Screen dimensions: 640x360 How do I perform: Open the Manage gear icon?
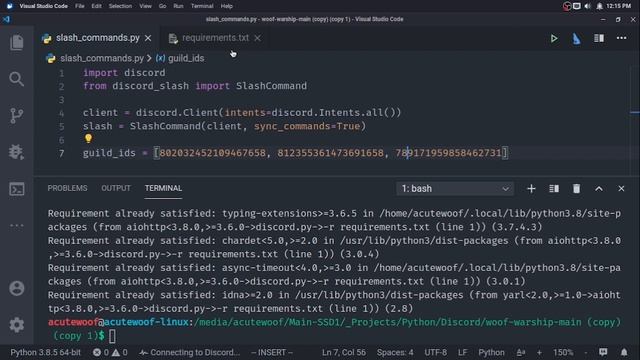tap(17, 325)
